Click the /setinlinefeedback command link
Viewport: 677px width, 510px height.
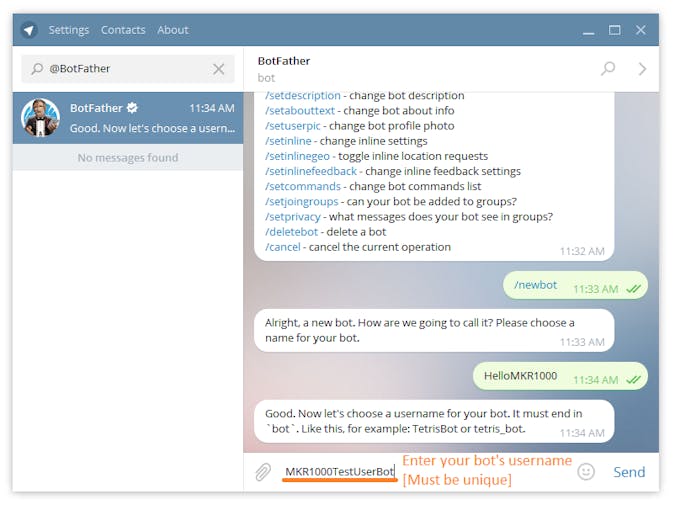[x=311, y=171]
